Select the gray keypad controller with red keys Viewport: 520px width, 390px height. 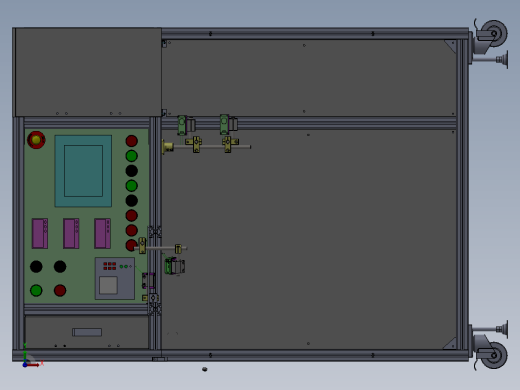(x=115, y=278)
